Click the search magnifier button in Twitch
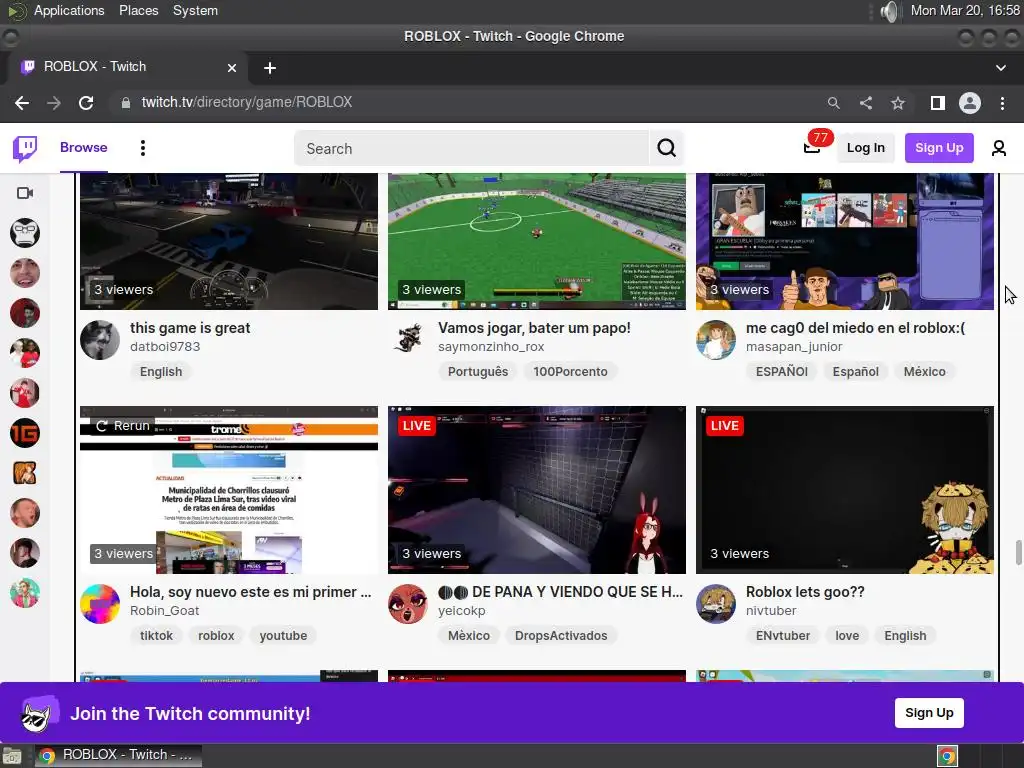Viewport: 1024px width, 768px height. click(666, 148)
